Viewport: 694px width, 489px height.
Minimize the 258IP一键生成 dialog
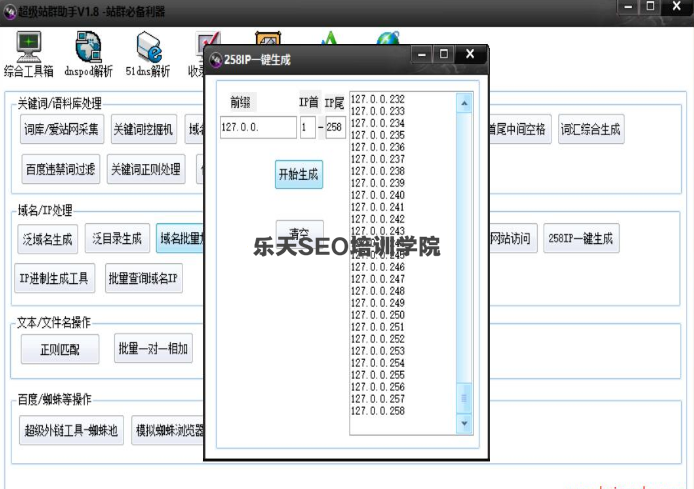click(x=422, y=54)
